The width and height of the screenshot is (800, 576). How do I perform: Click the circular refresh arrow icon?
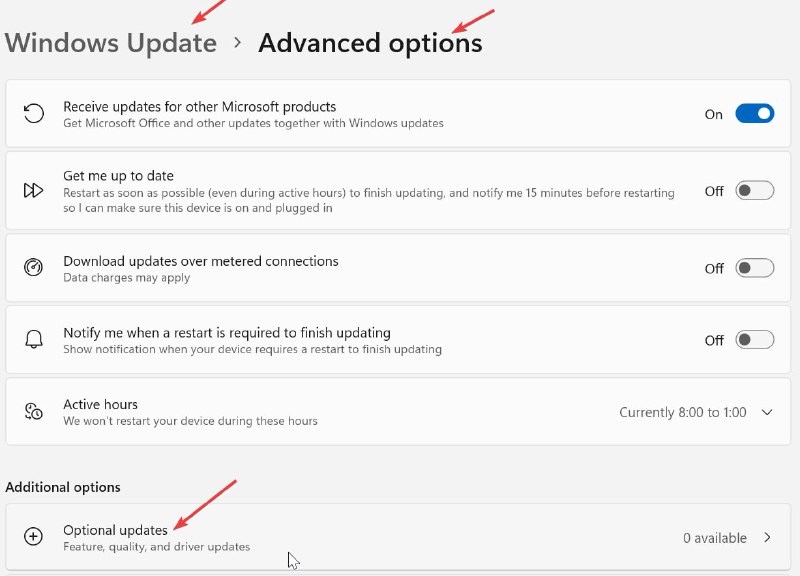(34, 113)
